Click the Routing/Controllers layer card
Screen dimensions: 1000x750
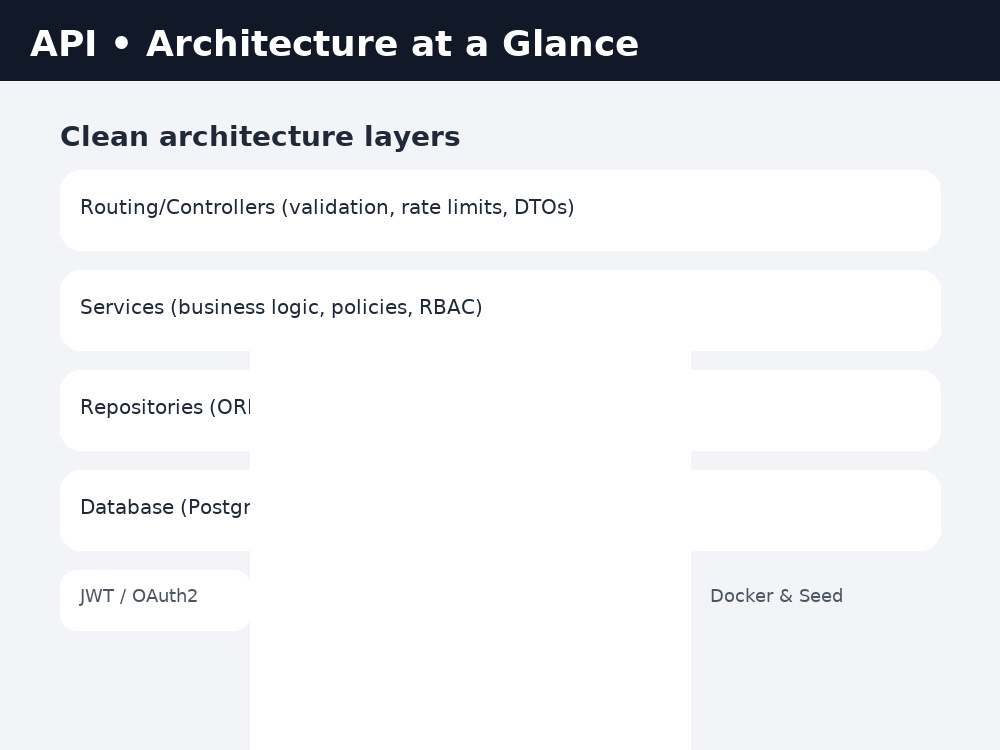[500, 210]
